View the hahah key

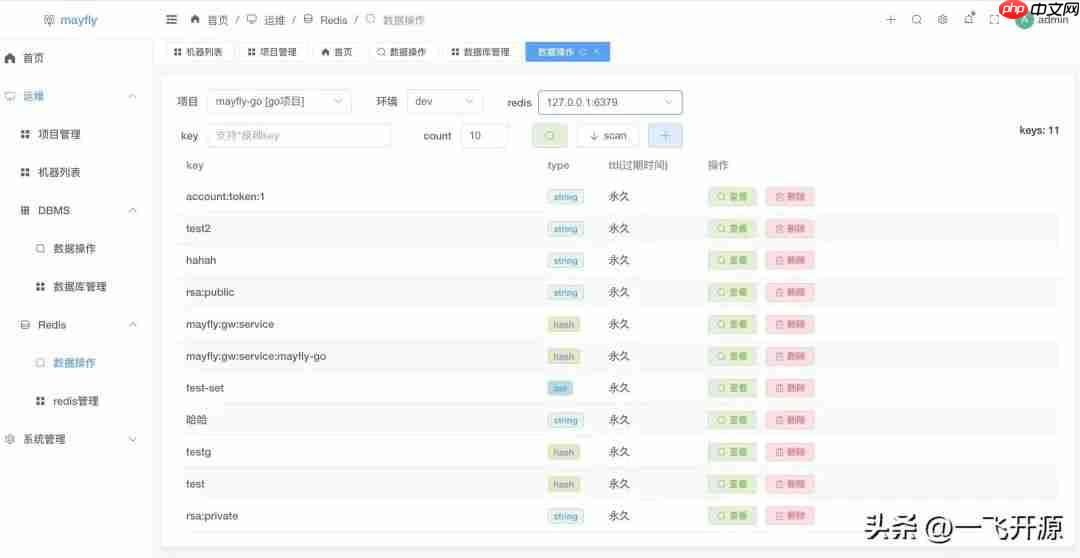coord(732,260)
